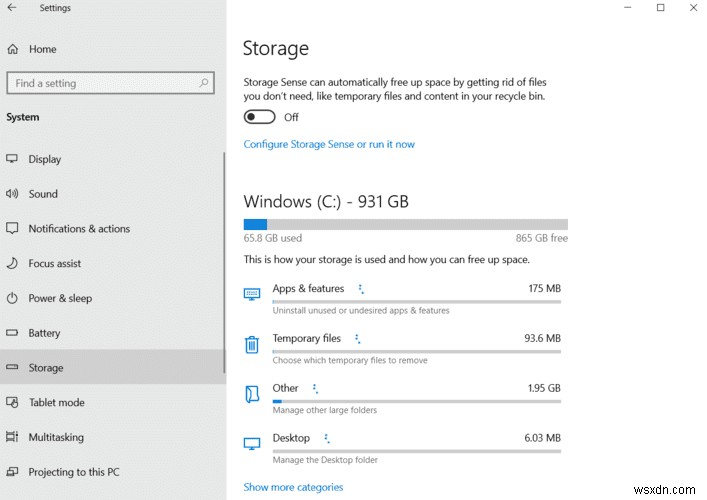Go to Notifications & actions
This screenshot has width=707, height=500.
point(112,229)
